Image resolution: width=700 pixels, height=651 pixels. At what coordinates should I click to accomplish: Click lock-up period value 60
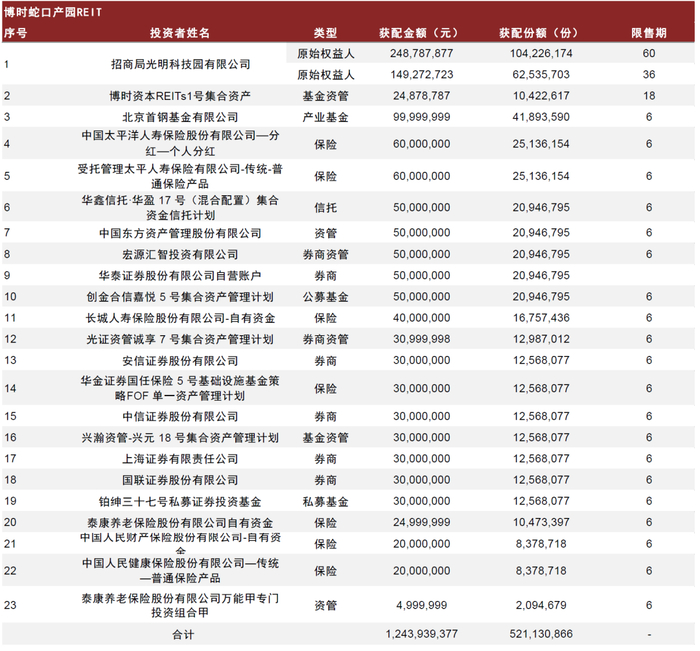point(649,54)
